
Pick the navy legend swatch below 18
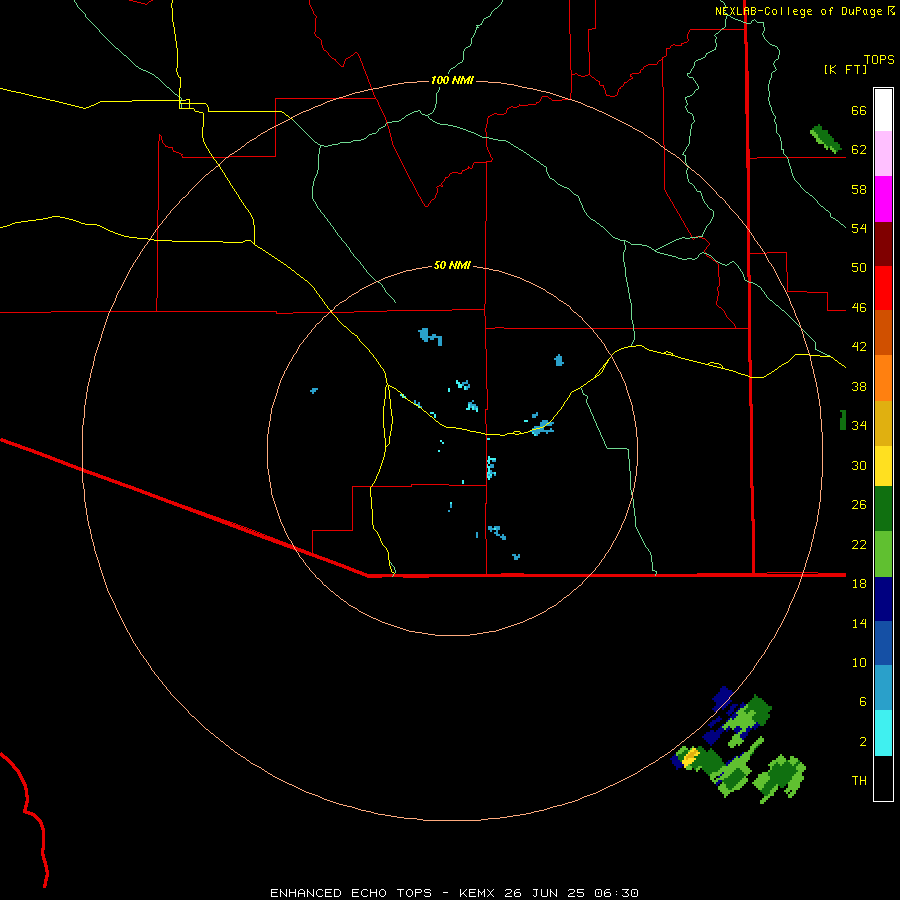click(883, 599)
